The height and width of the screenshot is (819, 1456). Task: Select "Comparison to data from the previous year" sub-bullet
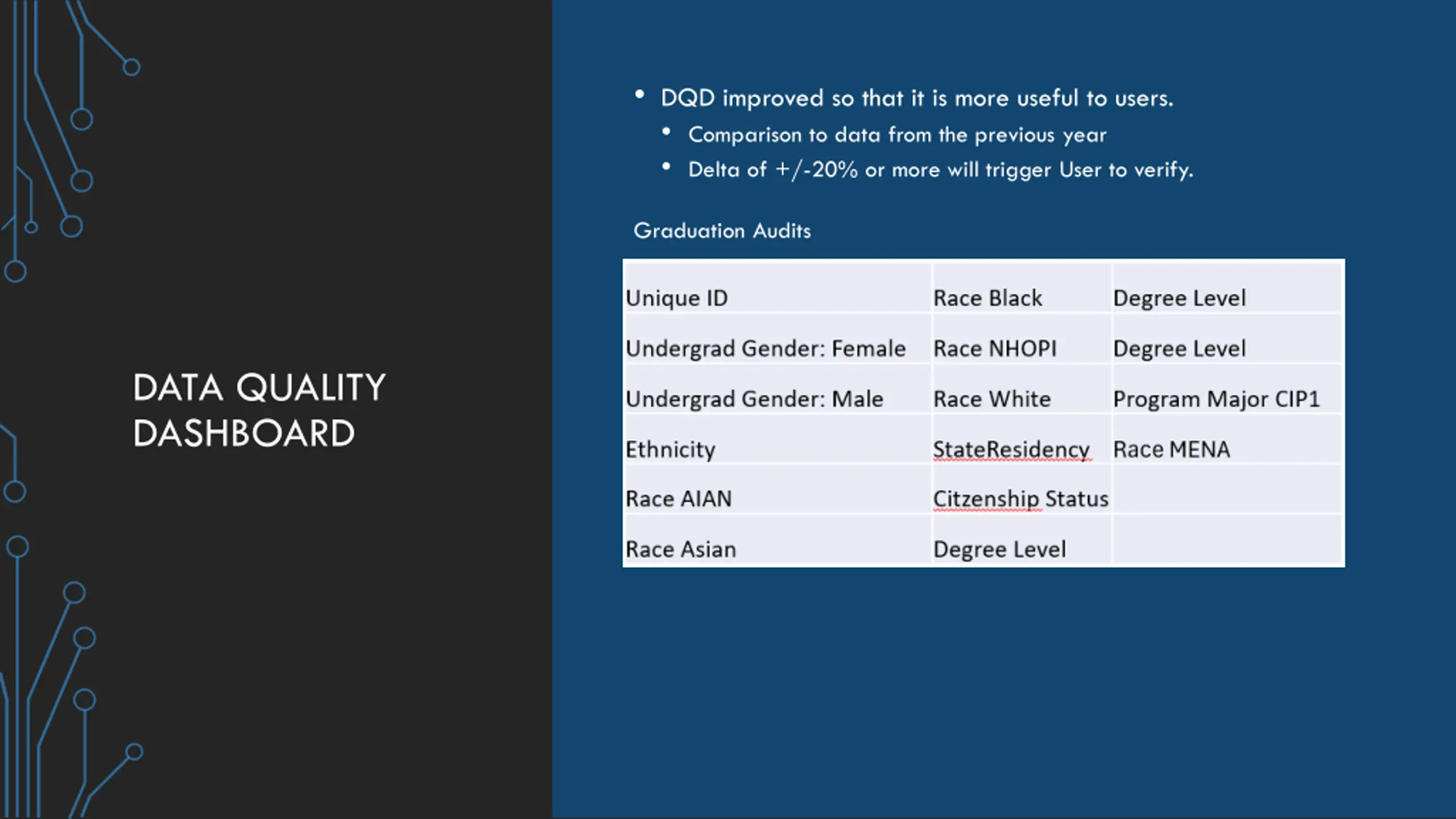pos(897,135)
